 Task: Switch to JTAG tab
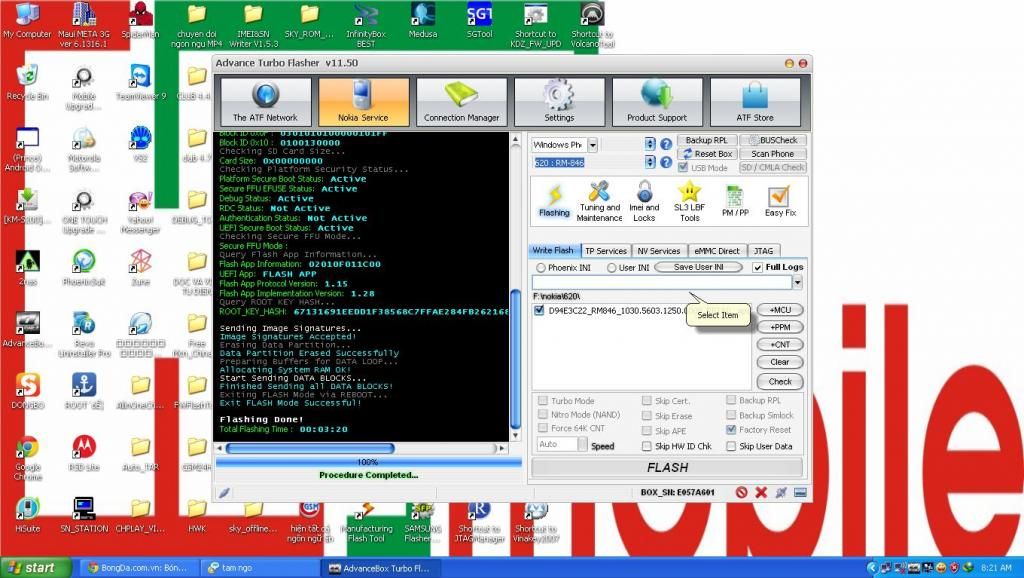pos(763,251)
